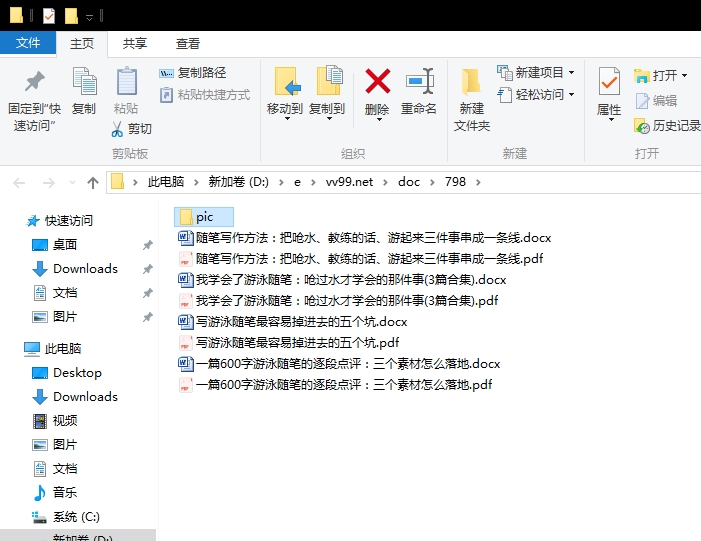
Task: Open pinned Downloads in Quick access
Action: coord(75,269)
